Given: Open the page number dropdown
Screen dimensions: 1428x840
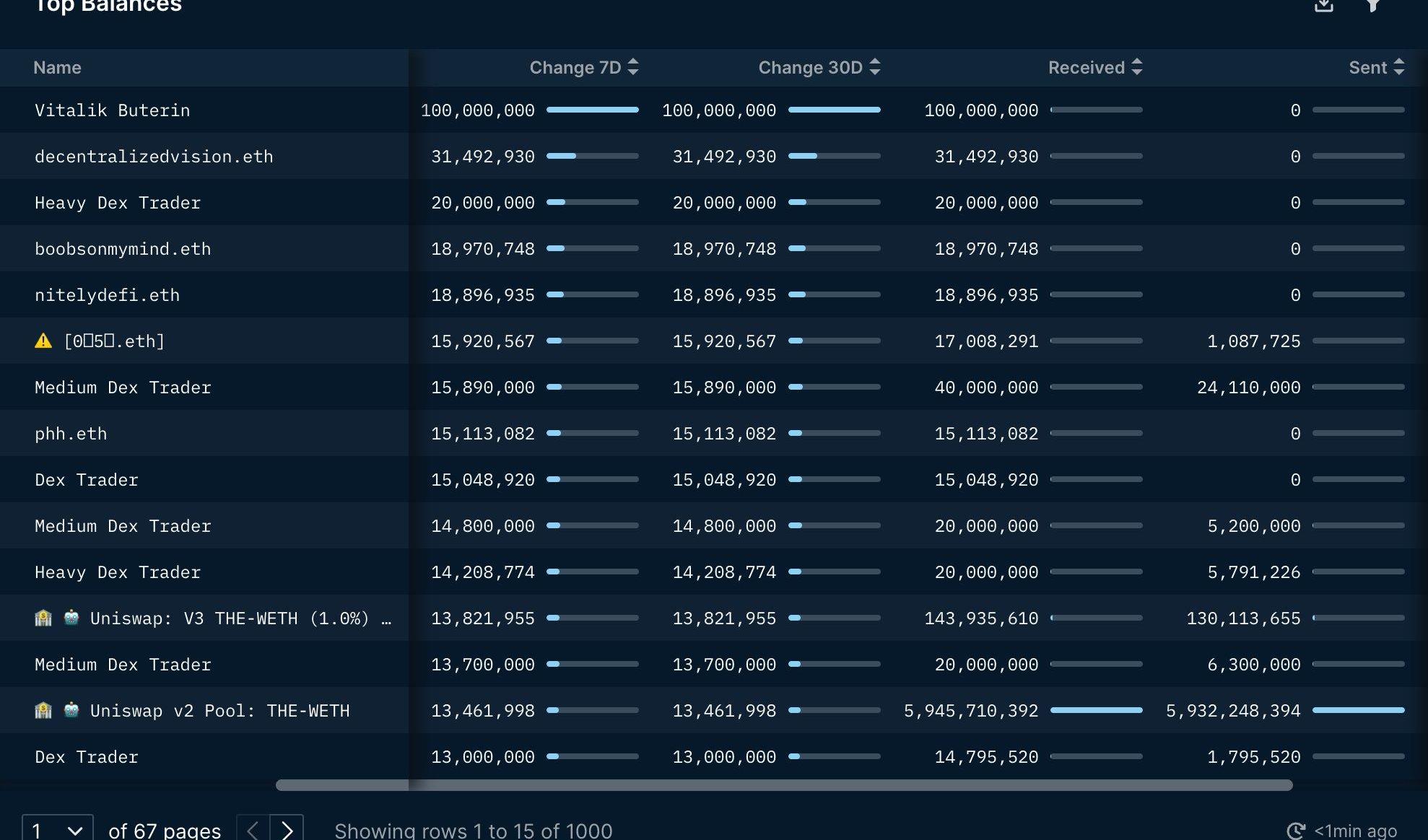Looking at the screenshot, I should (x=58, y=830).
